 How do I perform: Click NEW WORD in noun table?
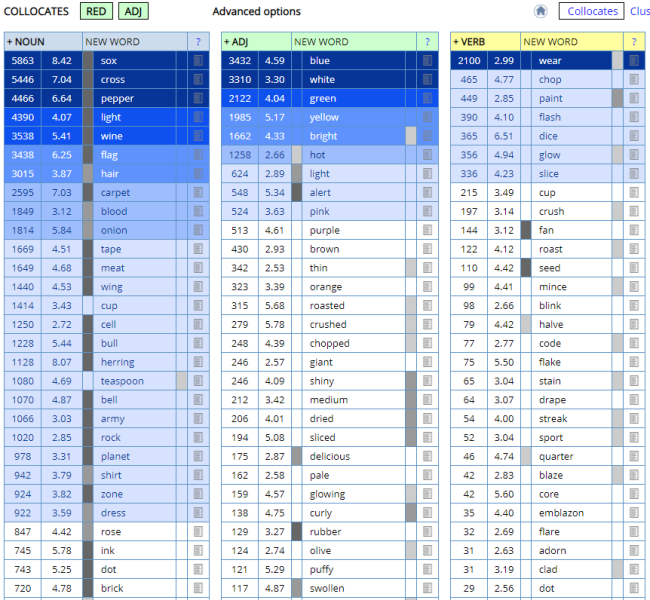pos(112,42)
